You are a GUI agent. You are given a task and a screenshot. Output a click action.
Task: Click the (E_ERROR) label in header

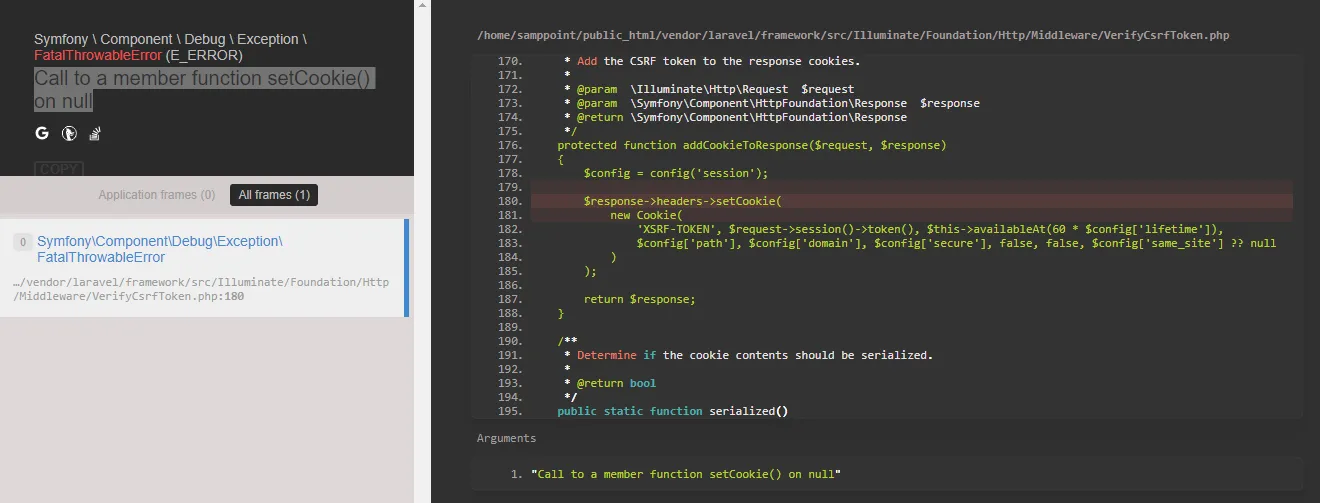coord(204,55)
